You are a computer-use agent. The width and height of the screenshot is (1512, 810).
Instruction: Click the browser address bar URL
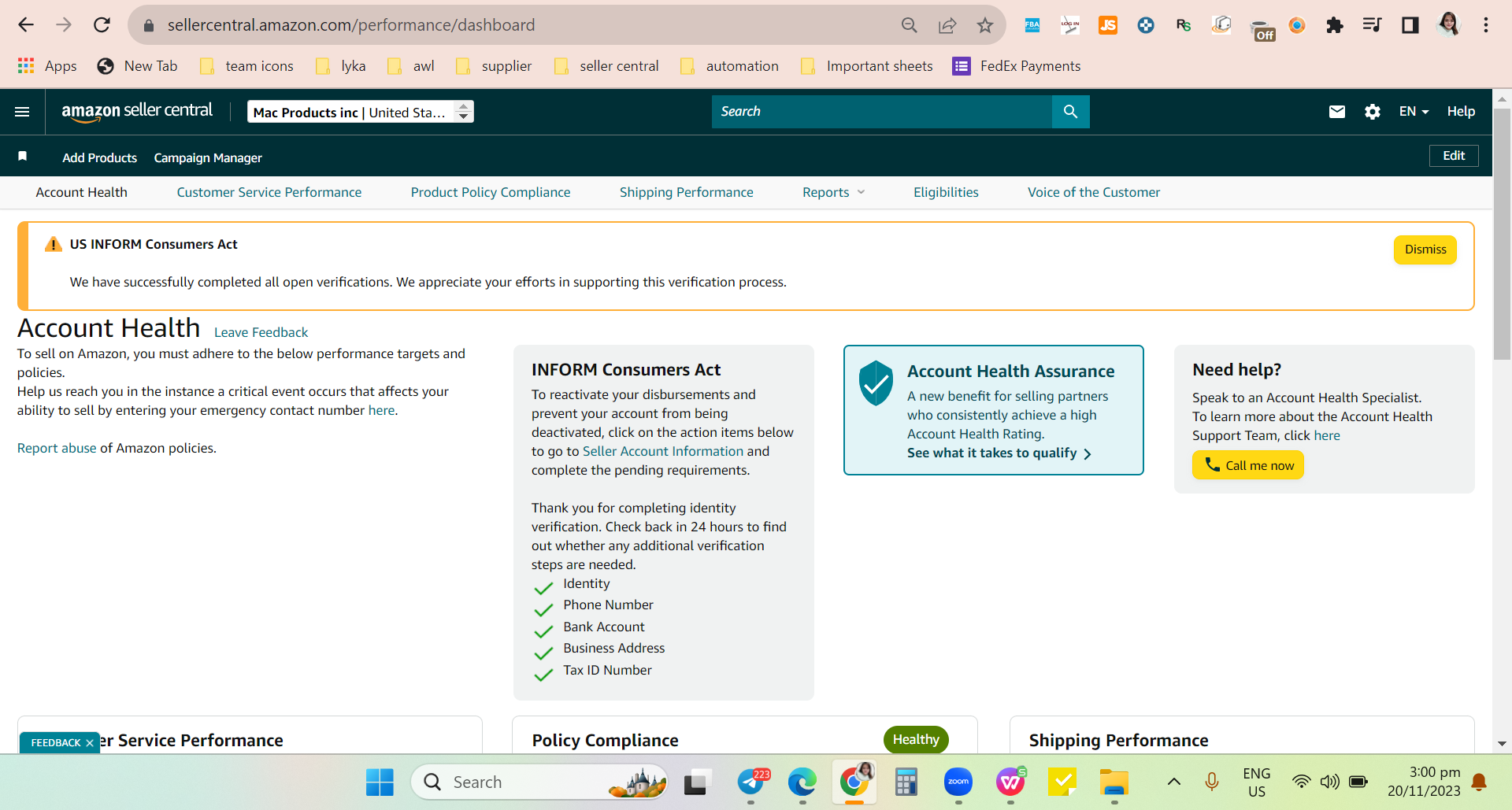pos(351,25)
